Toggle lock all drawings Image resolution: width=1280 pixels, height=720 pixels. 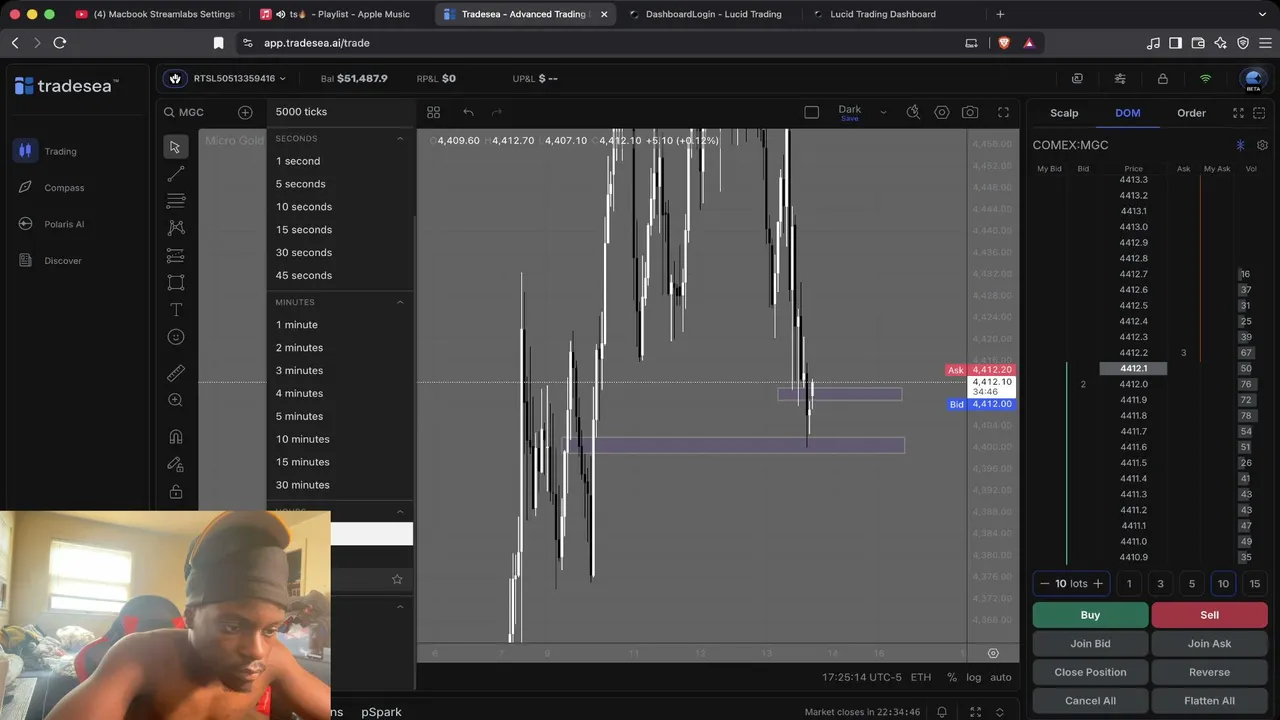coord(175,492)
